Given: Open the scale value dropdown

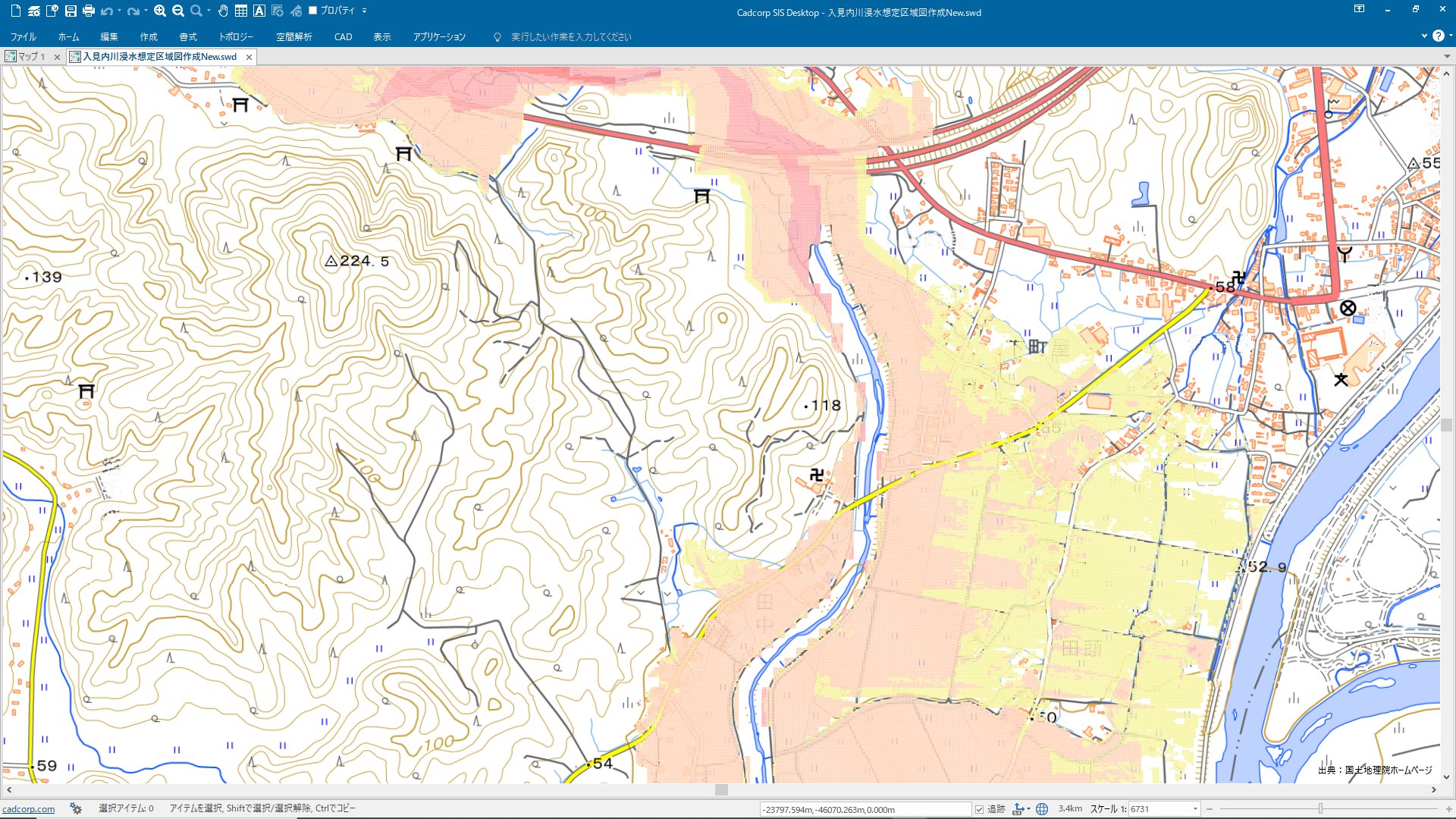Looking at the screenshot, I should pos(1195,809).
